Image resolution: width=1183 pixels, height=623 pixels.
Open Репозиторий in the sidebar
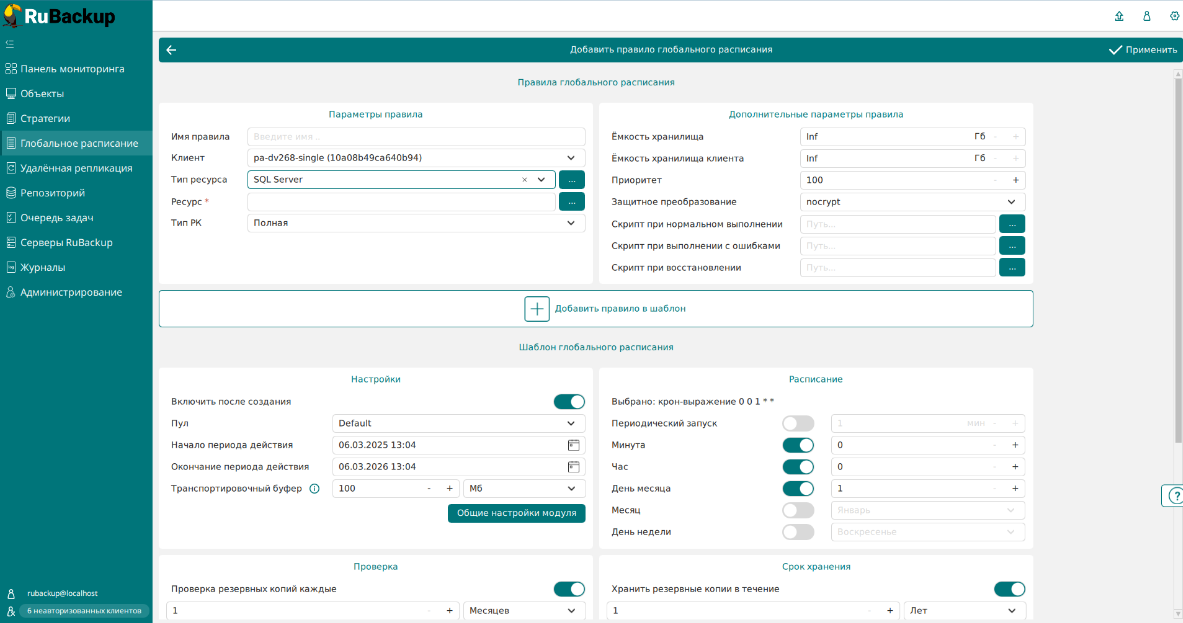pyautogui.click(x=52, y=193)
